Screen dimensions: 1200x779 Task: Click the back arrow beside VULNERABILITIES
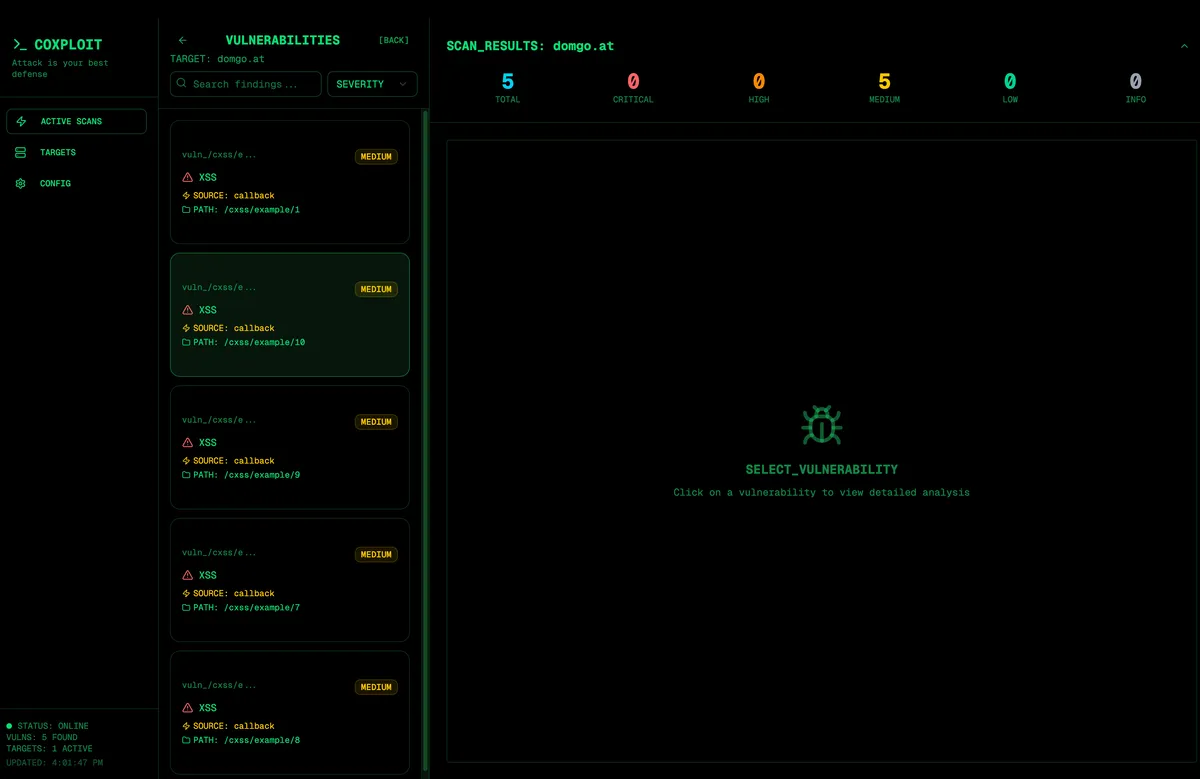click(181, 40)
